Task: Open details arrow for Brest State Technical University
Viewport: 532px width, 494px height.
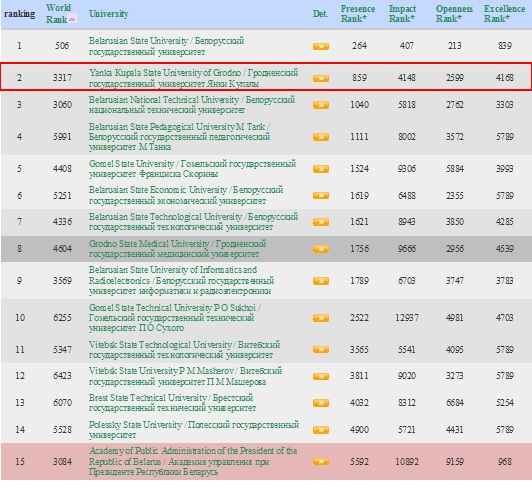Action: [x=321, y=403]
